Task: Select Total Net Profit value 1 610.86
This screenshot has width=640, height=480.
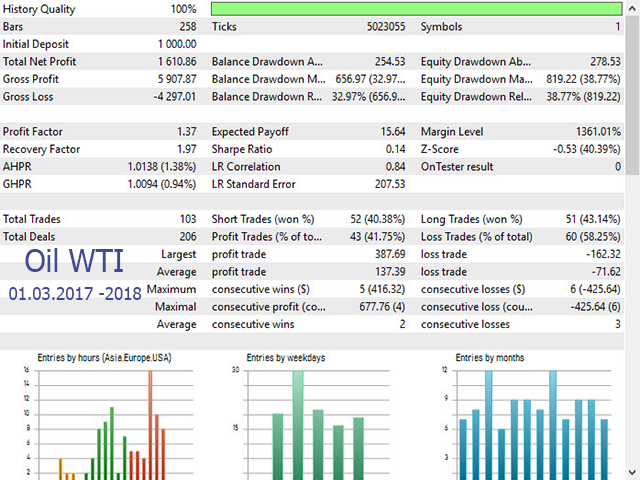Action: 177,62
